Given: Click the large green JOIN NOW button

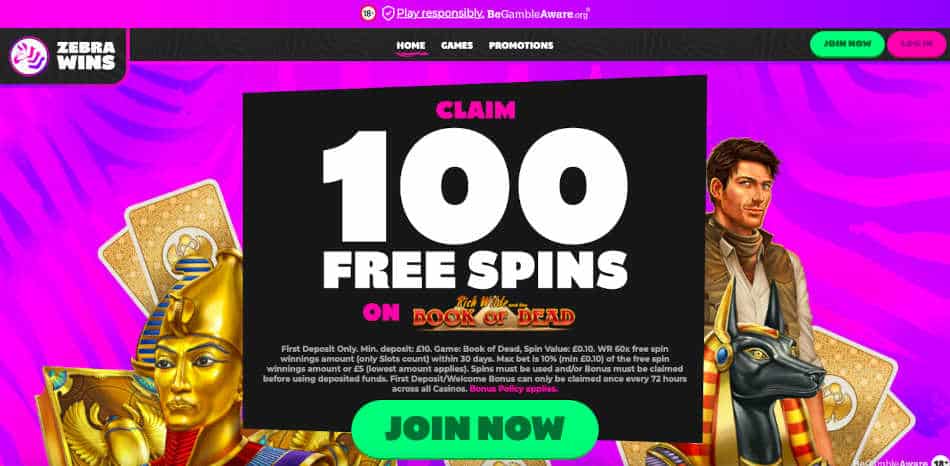Looking at the screenshot, I should 474,428.
